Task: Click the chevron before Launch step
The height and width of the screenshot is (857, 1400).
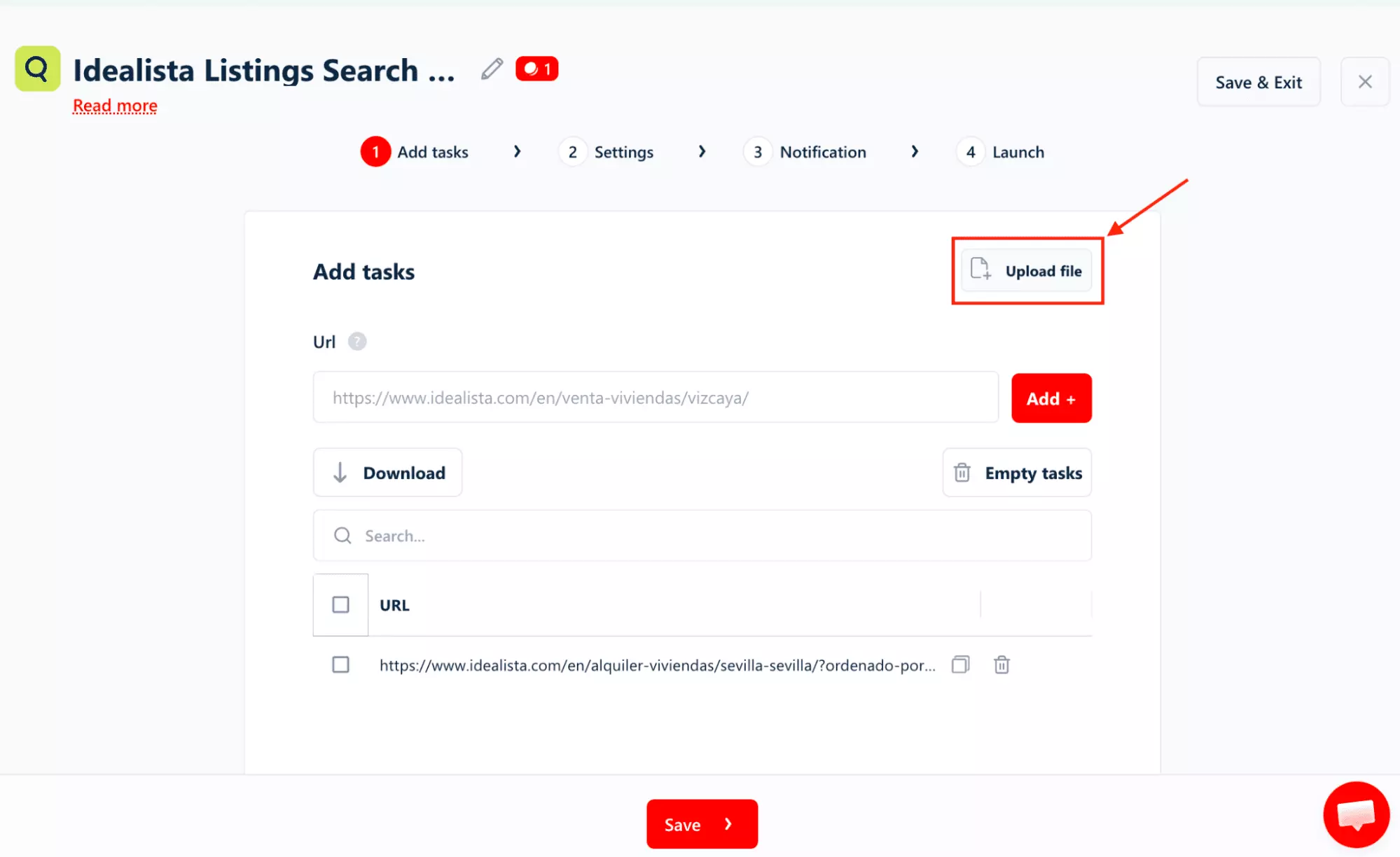Action: 915,151
